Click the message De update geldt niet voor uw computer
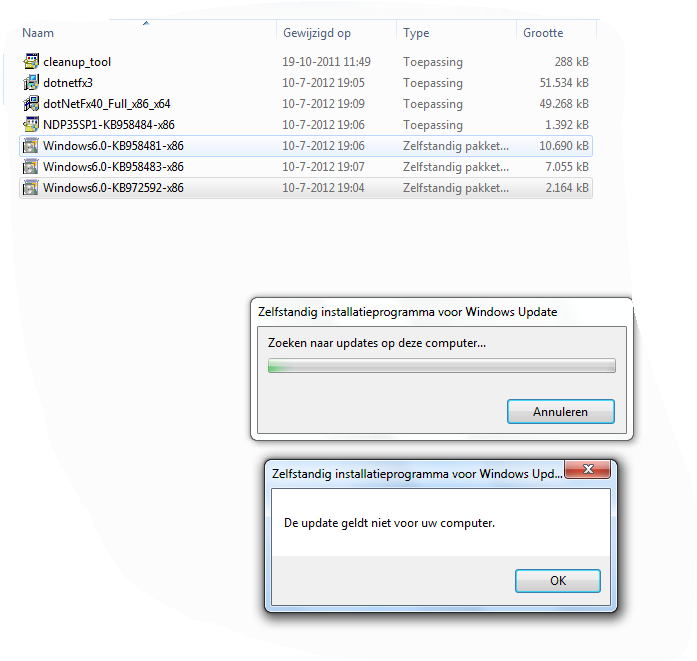697x661 pixels. [x=389, y=523]
